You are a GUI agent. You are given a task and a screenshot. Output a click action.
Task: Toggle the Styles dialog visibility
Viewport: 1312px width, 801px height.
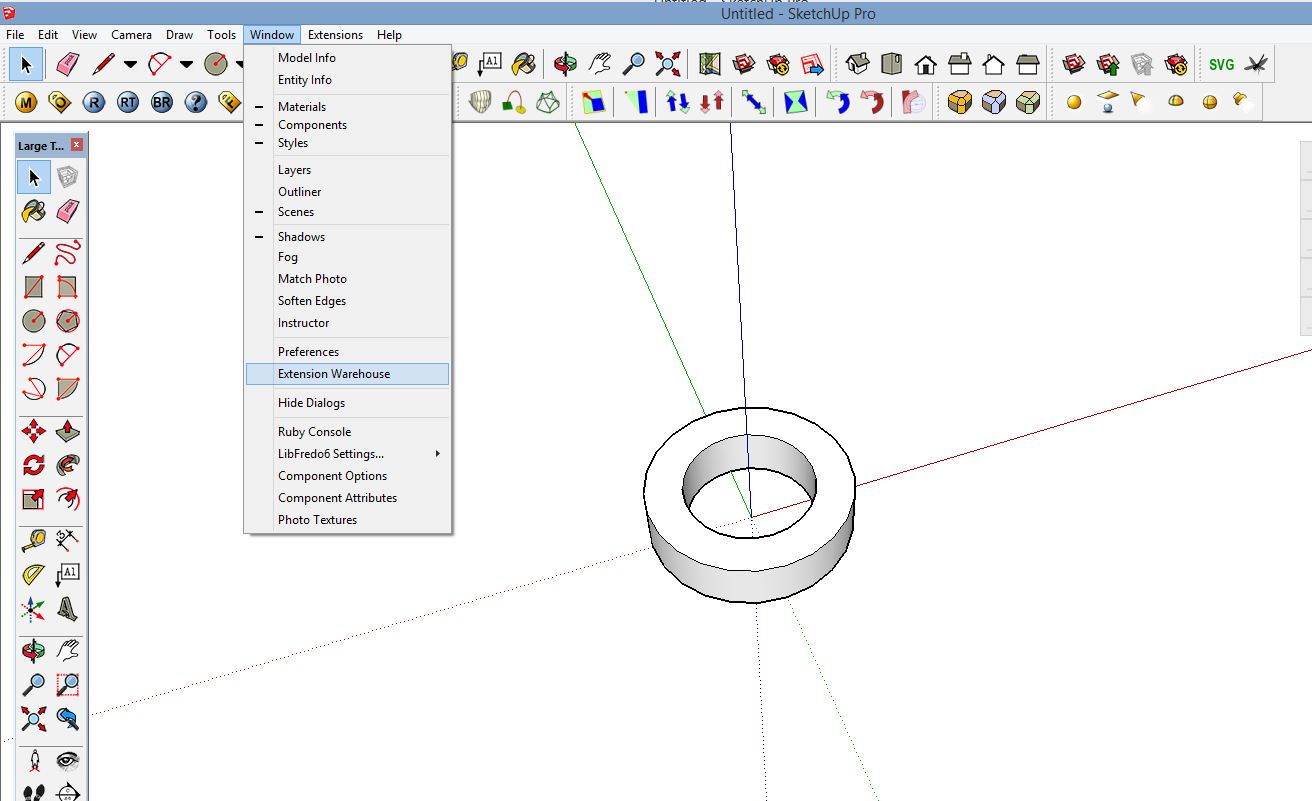(293, 143)
